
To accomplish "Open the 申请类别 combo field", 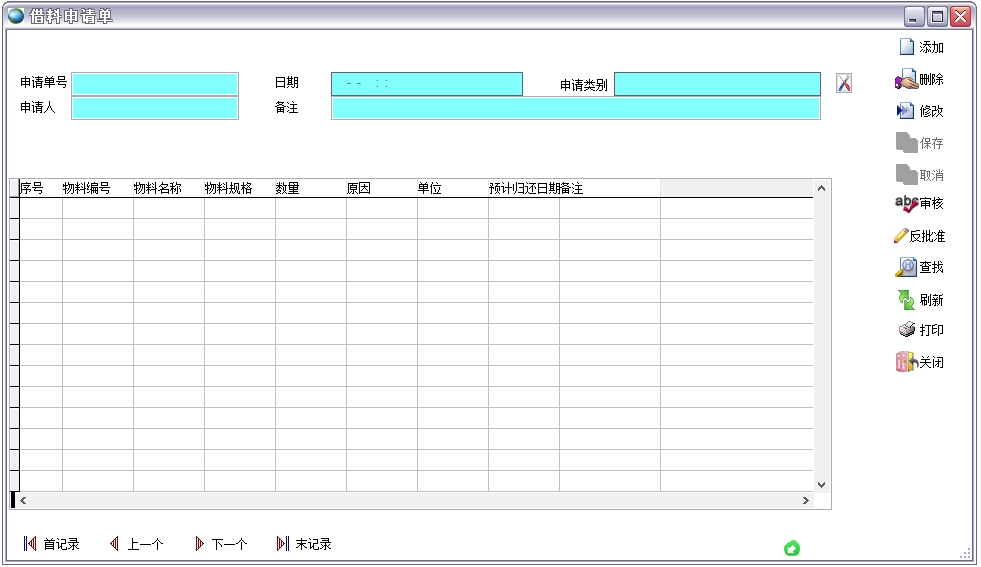I will coord(717,84).
